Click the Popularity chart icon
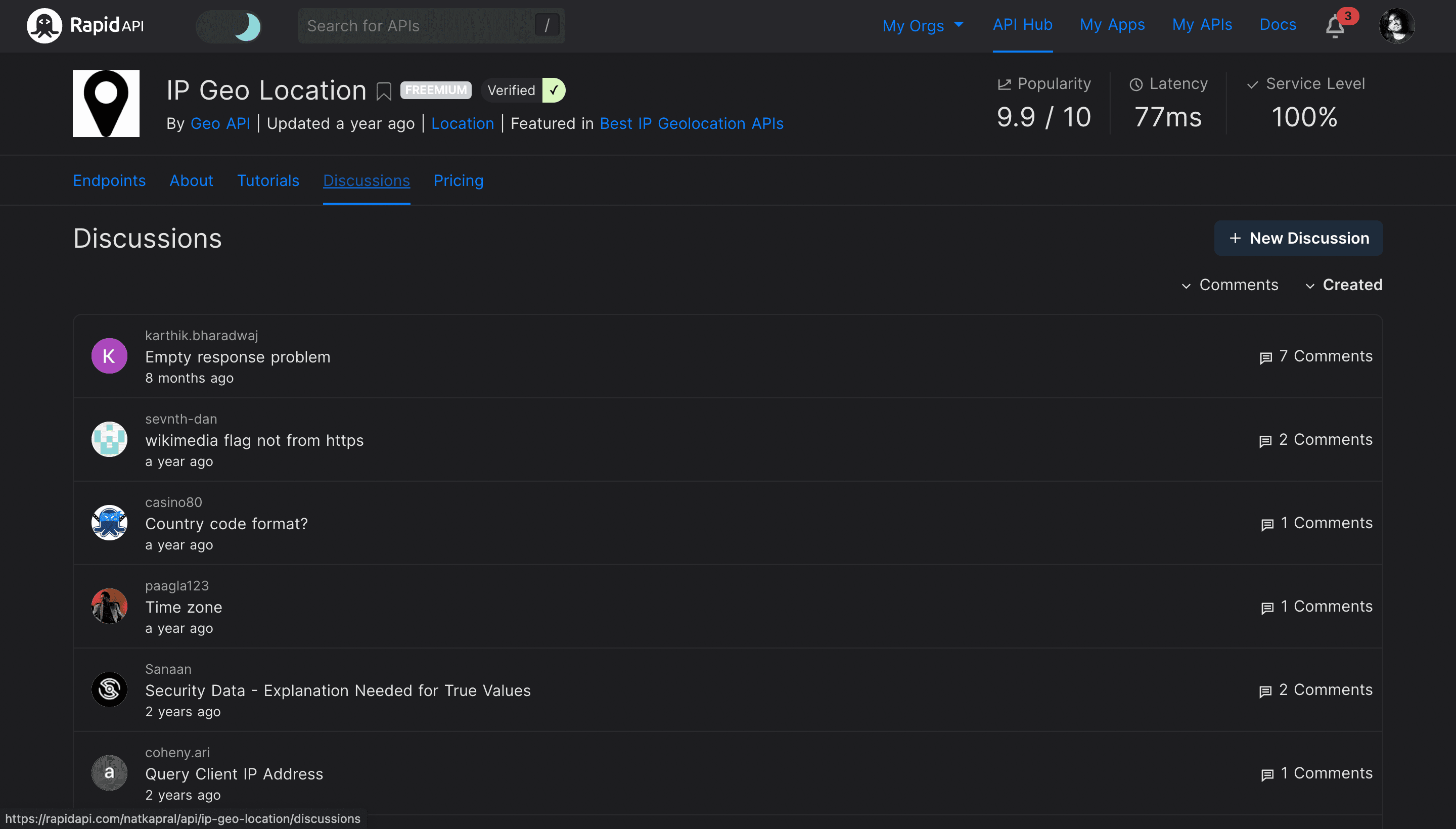This screenshot has height=829, width=1456. [1004, 84]
